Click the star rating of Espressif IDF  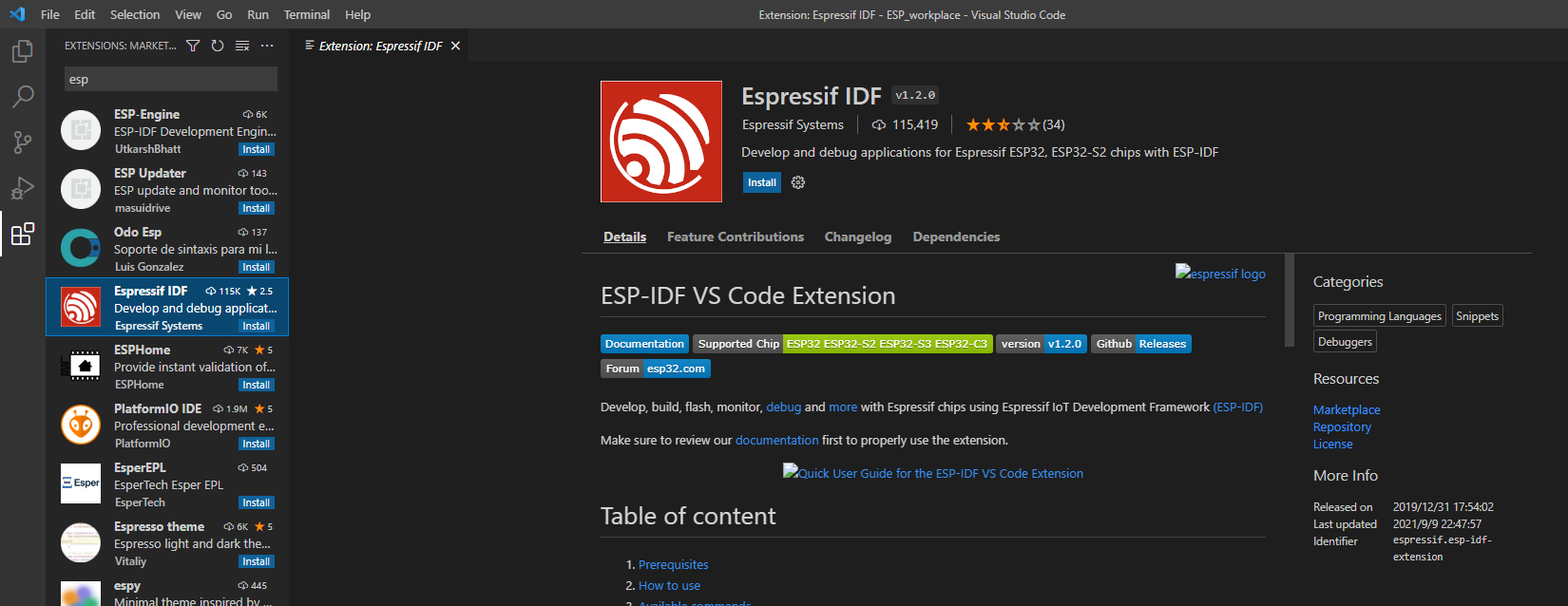1004,124
